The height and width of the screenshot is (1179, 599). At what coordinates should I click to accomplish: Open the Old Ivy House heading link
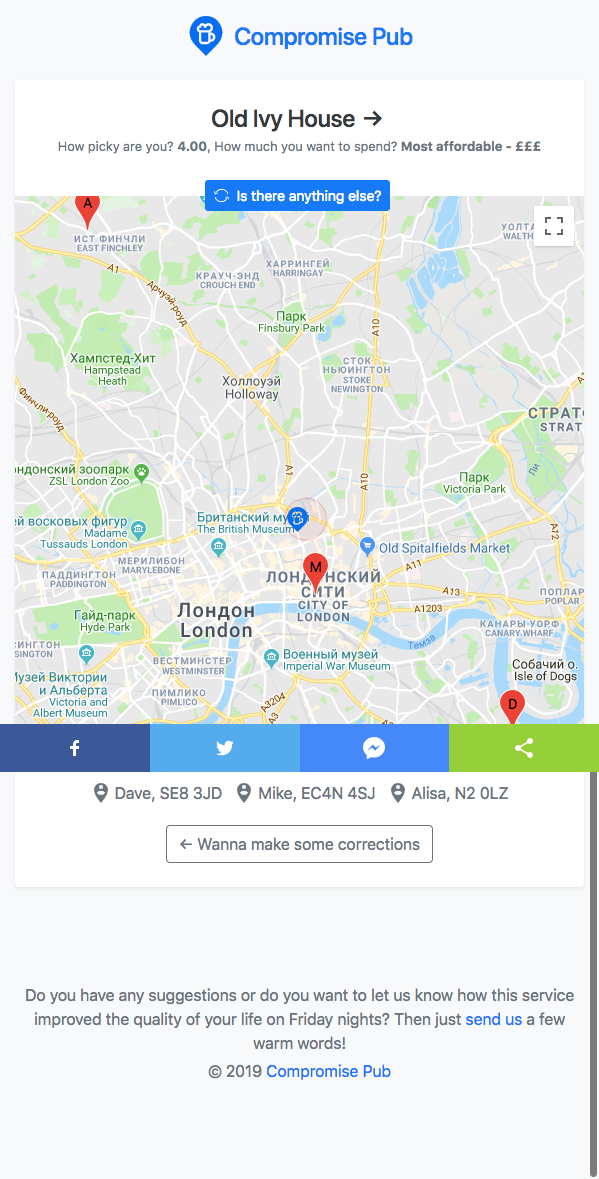297,119
